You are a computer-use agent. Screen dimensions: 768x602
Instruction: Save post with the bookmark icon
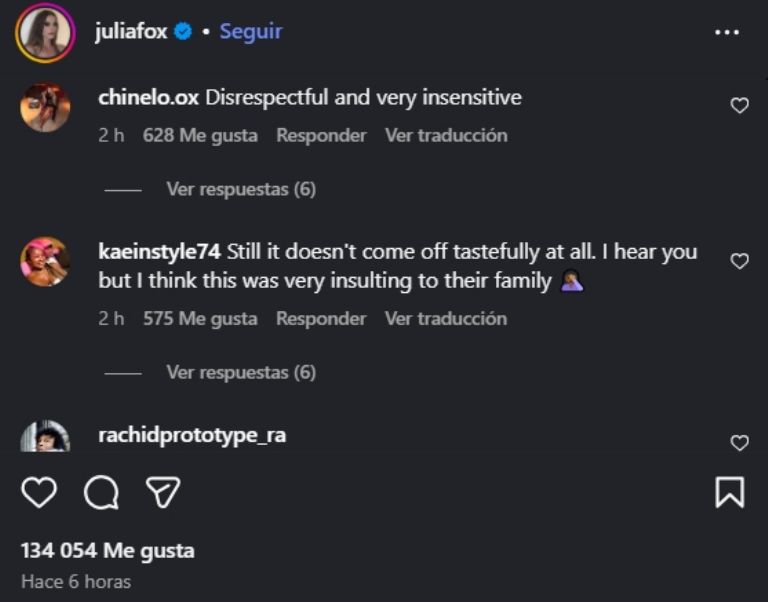point(729,492)
